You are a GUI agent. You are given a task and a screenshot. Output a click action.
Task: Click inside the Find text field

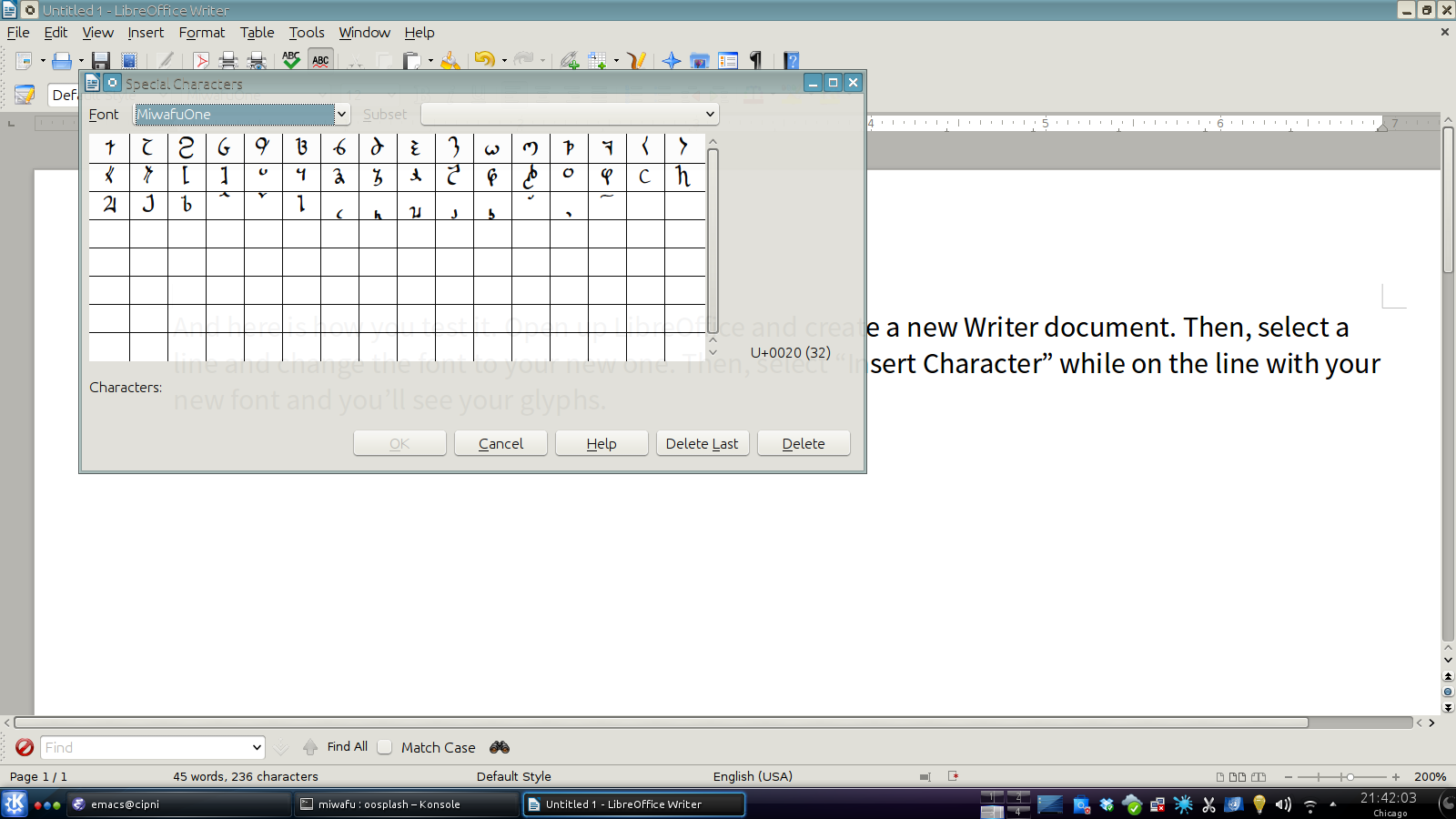point(145,748)
